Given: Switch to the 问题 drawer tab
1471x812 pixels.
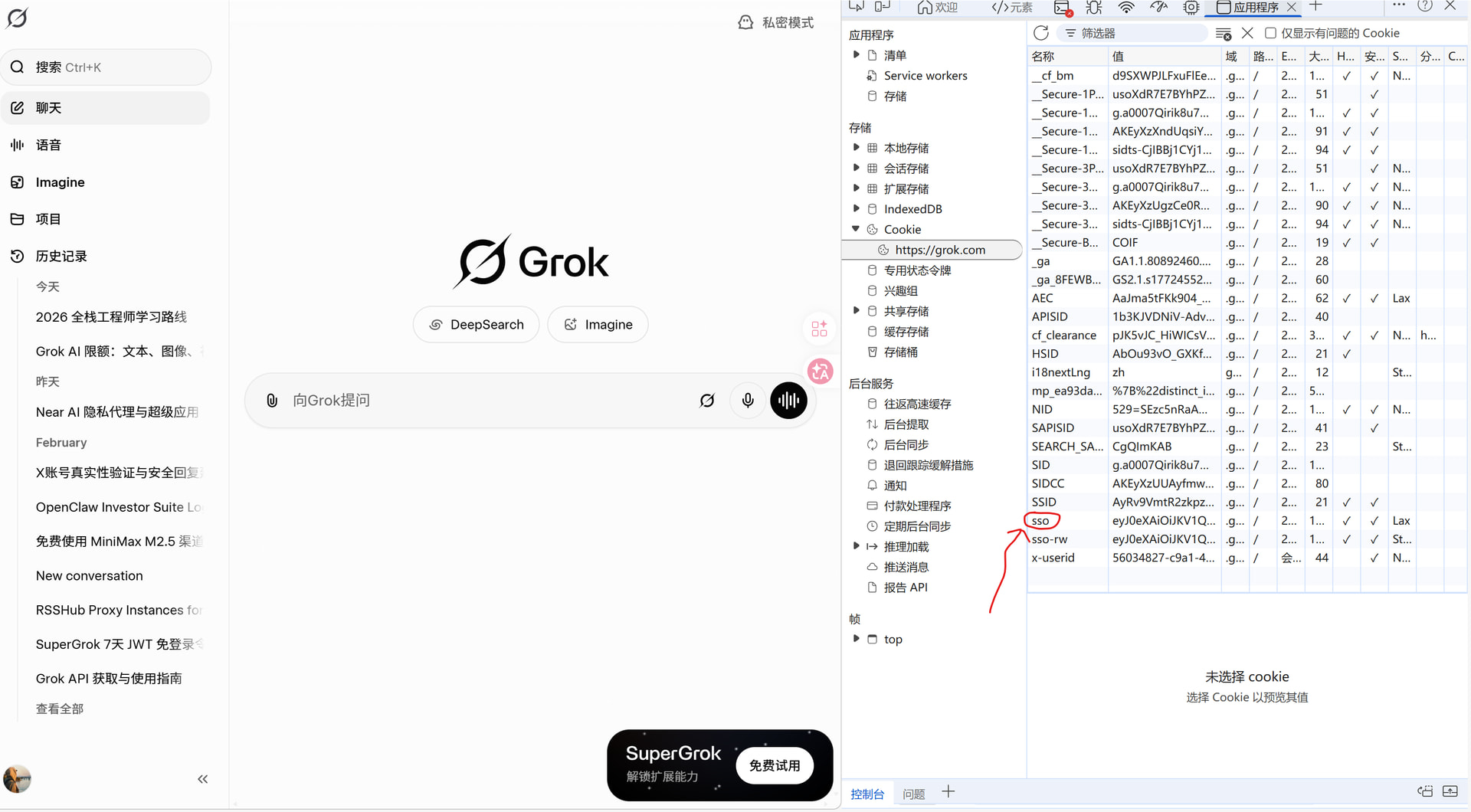Looking at the screenshot, I should click(913, 794).
